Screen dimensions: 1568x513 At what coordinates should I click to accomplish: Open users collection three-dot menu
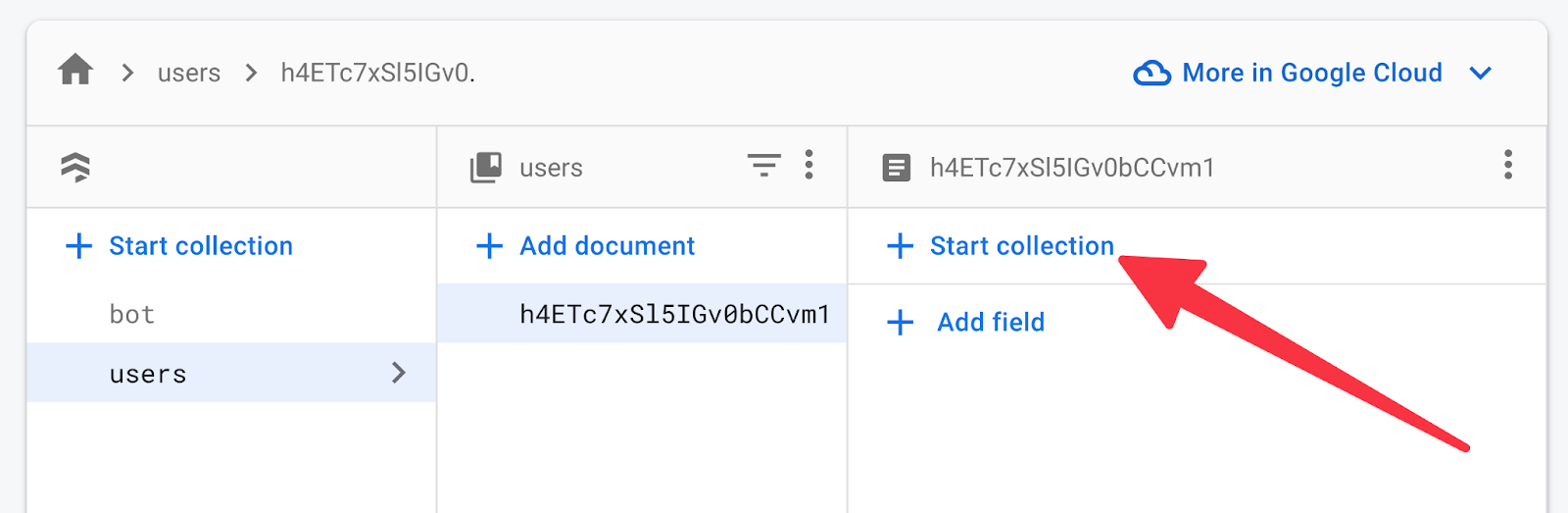tap(808, 165)
